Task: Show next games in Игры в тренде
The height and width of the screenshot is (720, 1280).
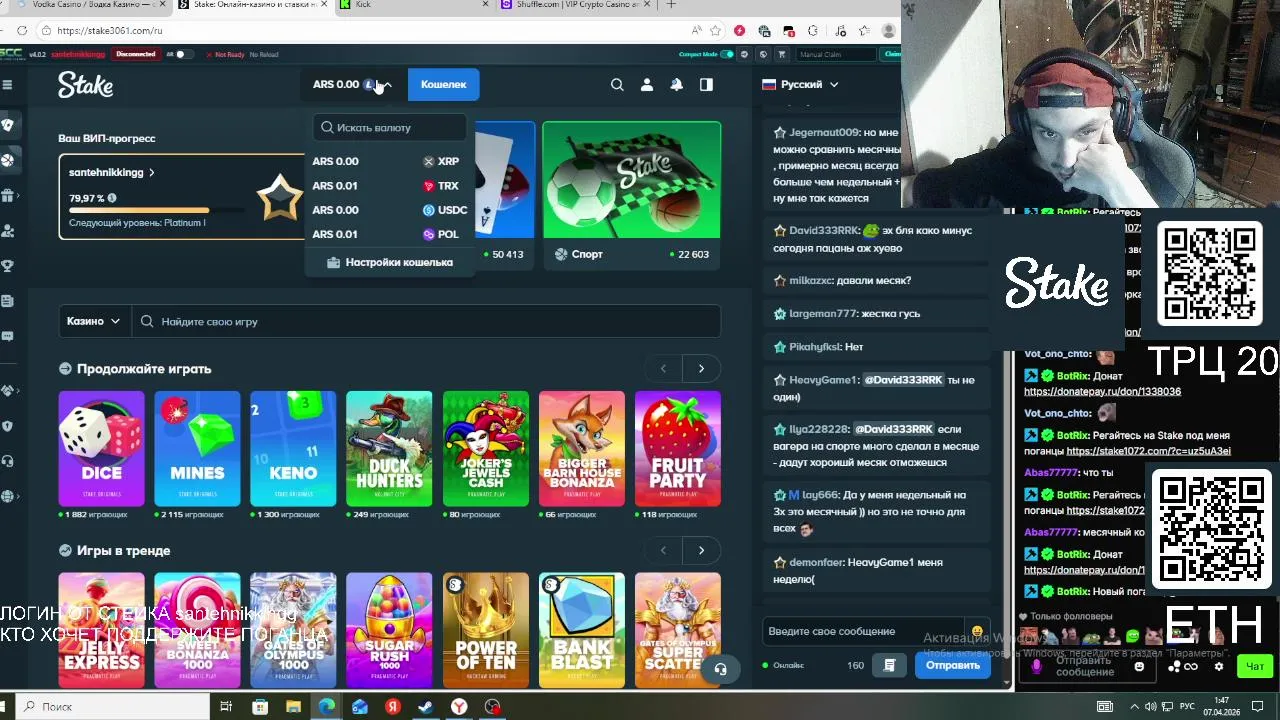Action: point(701,551)
